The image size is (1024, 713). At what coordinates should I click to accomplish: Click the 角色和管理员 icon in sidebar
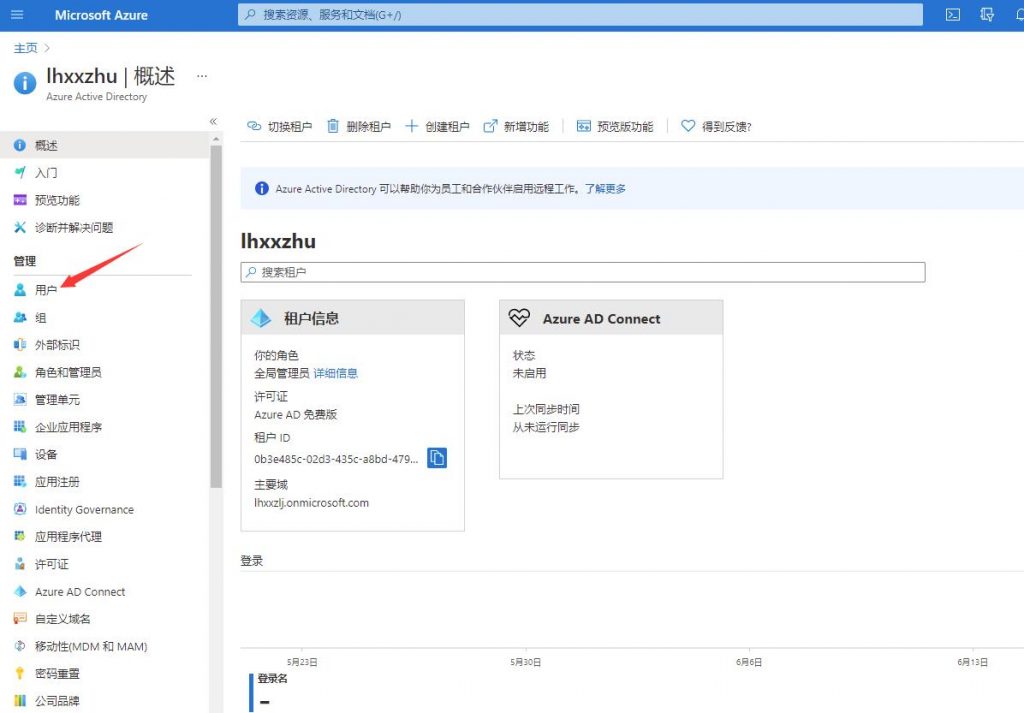[x=20, y=372]
